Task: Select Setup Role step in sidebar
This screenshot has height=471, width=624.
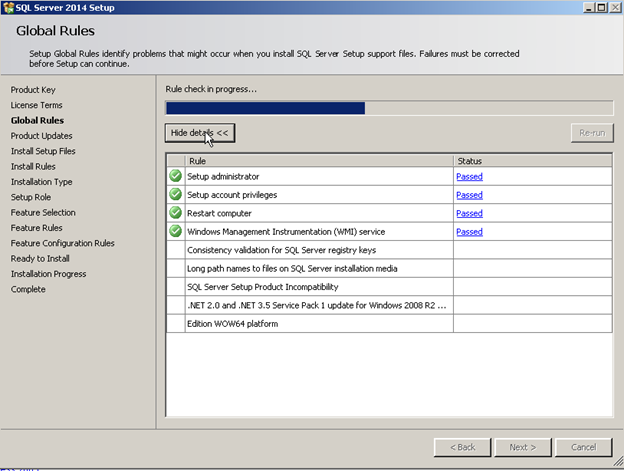Action: point(31,197)
